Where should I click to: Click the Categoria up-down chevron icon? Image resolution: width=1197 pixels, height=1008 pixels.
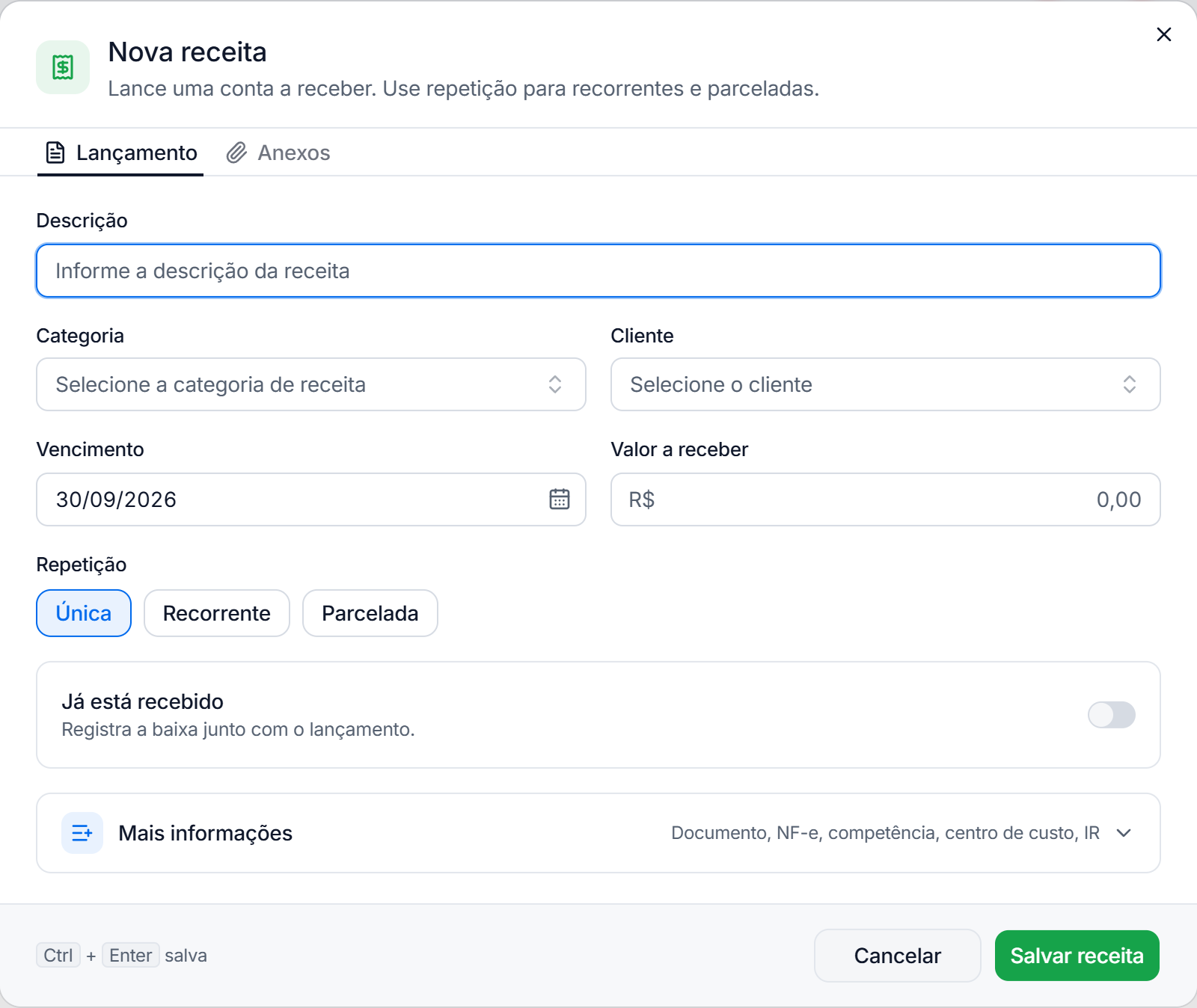(555, 384)
